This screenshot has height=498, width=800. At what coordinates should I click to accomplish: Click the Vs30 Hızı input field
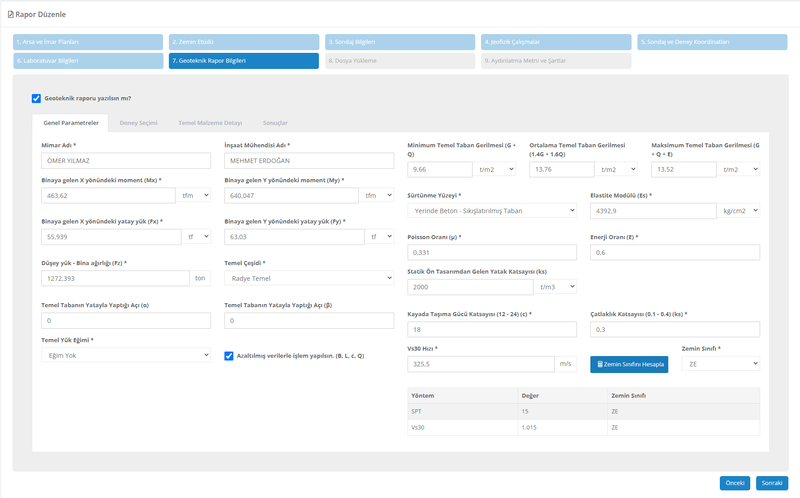pos(483,364)
